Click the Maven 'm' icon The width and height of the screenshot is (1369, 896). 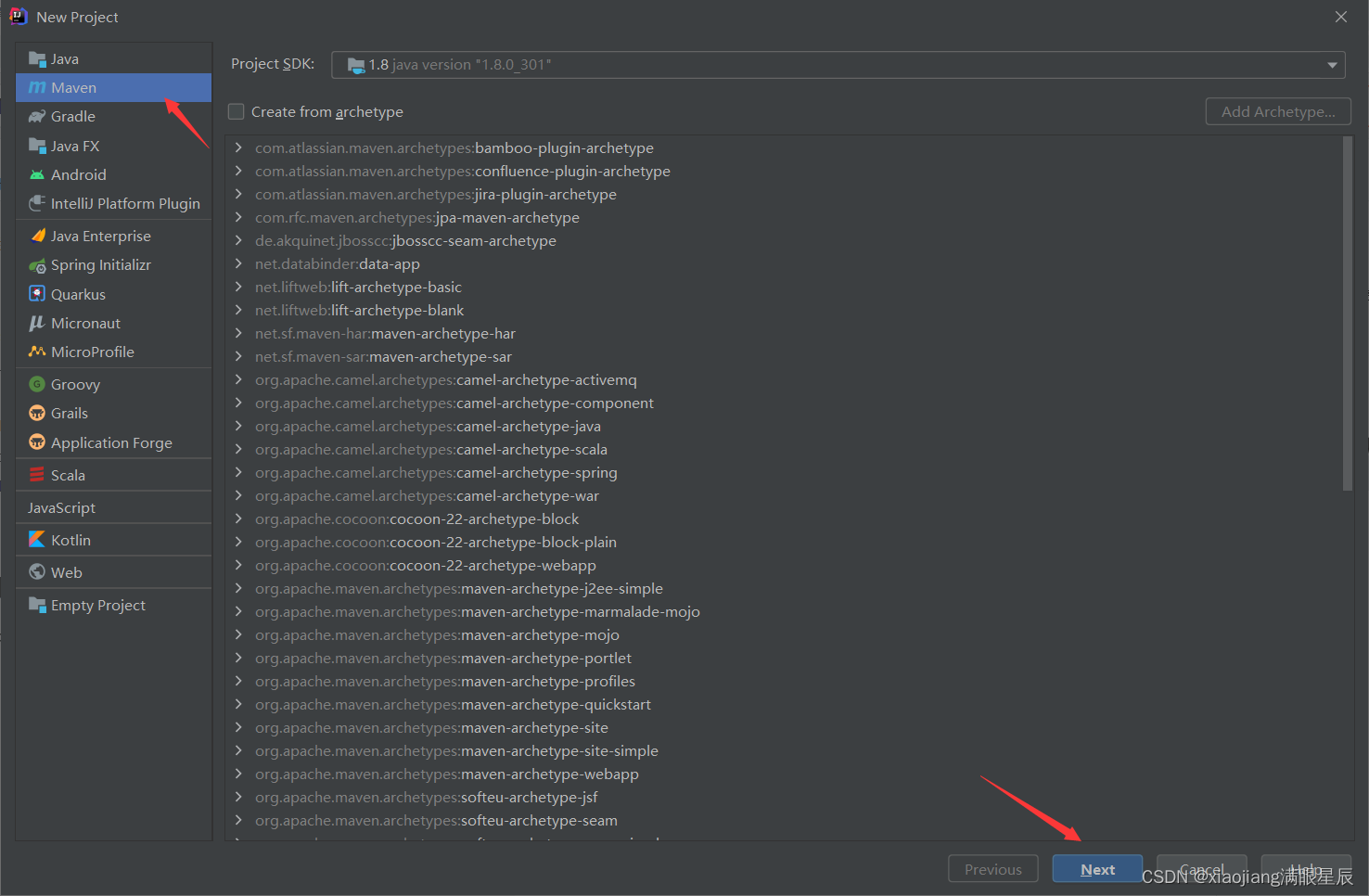tap(37, 88)
